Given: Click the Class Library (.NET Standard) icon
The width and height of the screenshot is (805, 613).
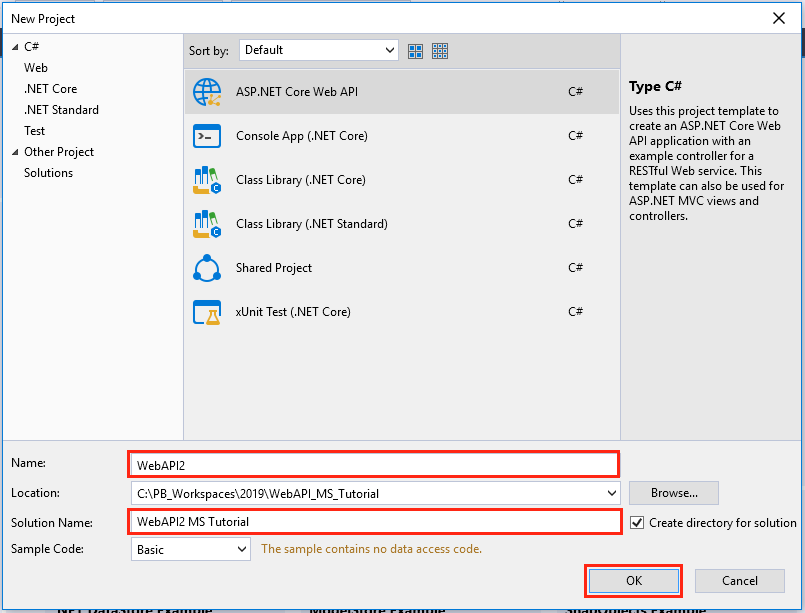Looking at the screenshot, I should [207, 224].
